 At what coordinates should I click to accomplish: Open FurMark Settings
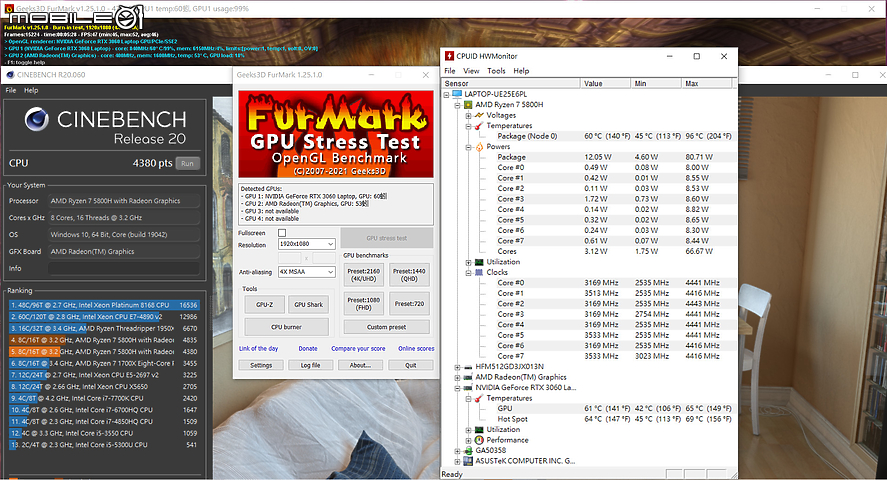(x=261, y=365)
